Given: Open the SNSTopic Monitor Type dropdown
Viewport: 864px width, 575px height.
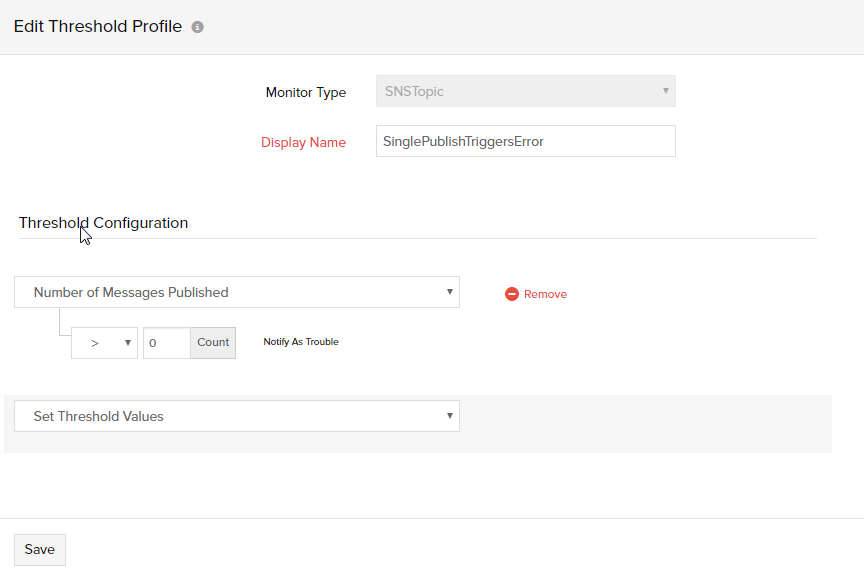Looking at the screenshot, I should (525, 91).
